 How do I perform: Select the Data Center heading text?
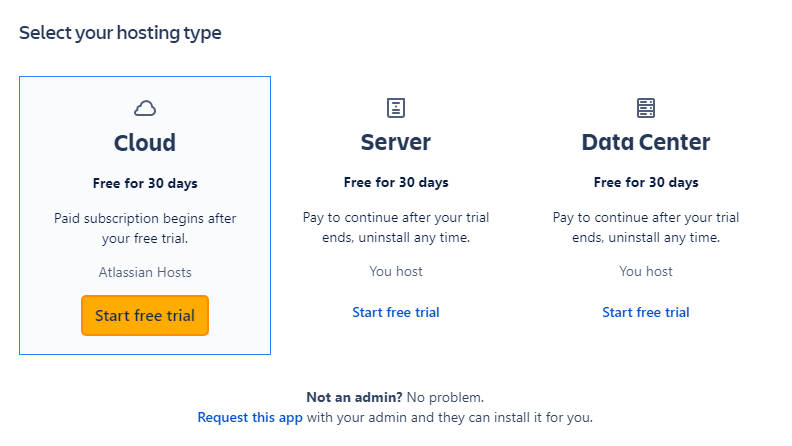click(646, 142)
